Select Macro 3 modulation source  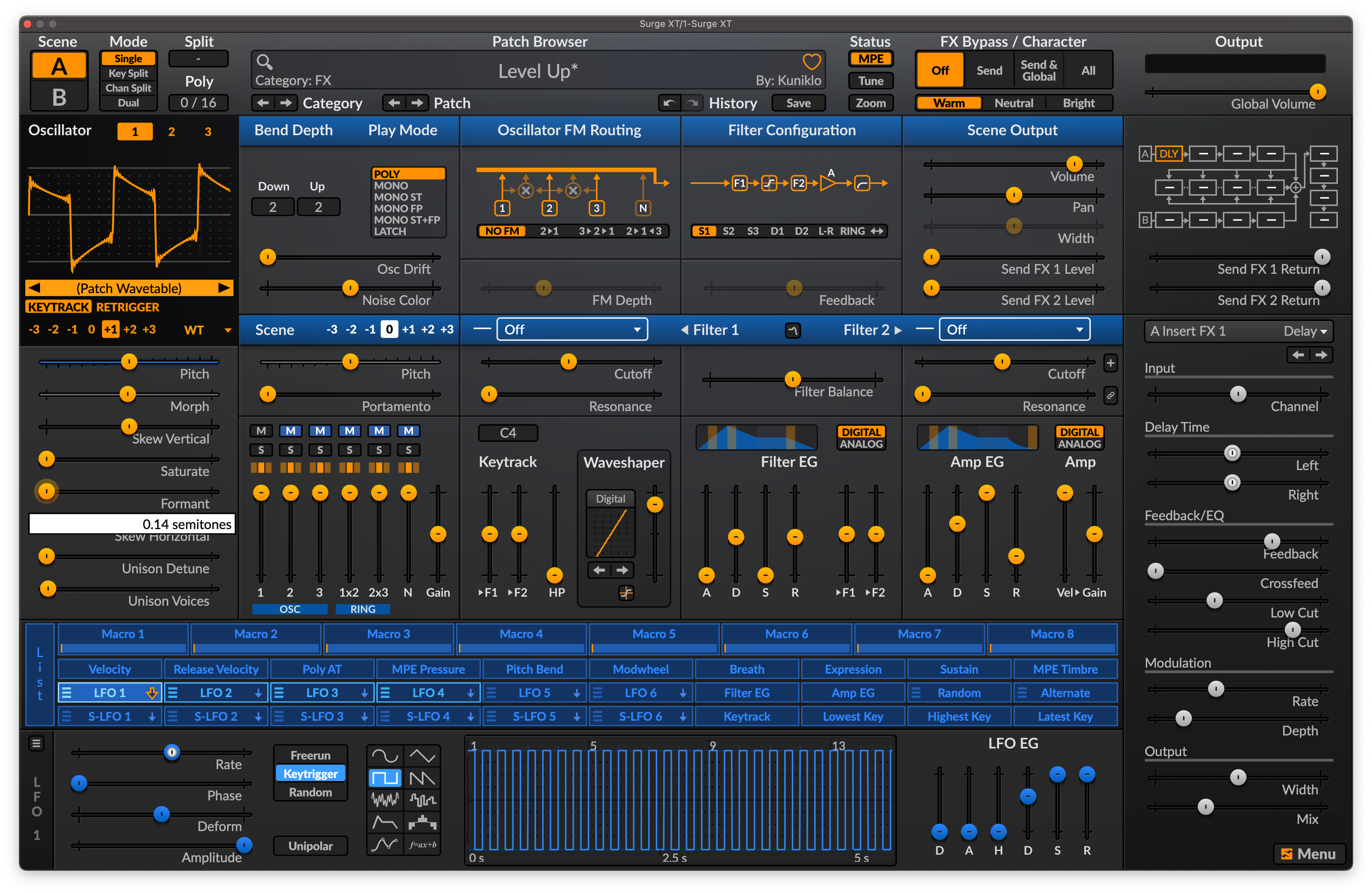coord(389,639)
